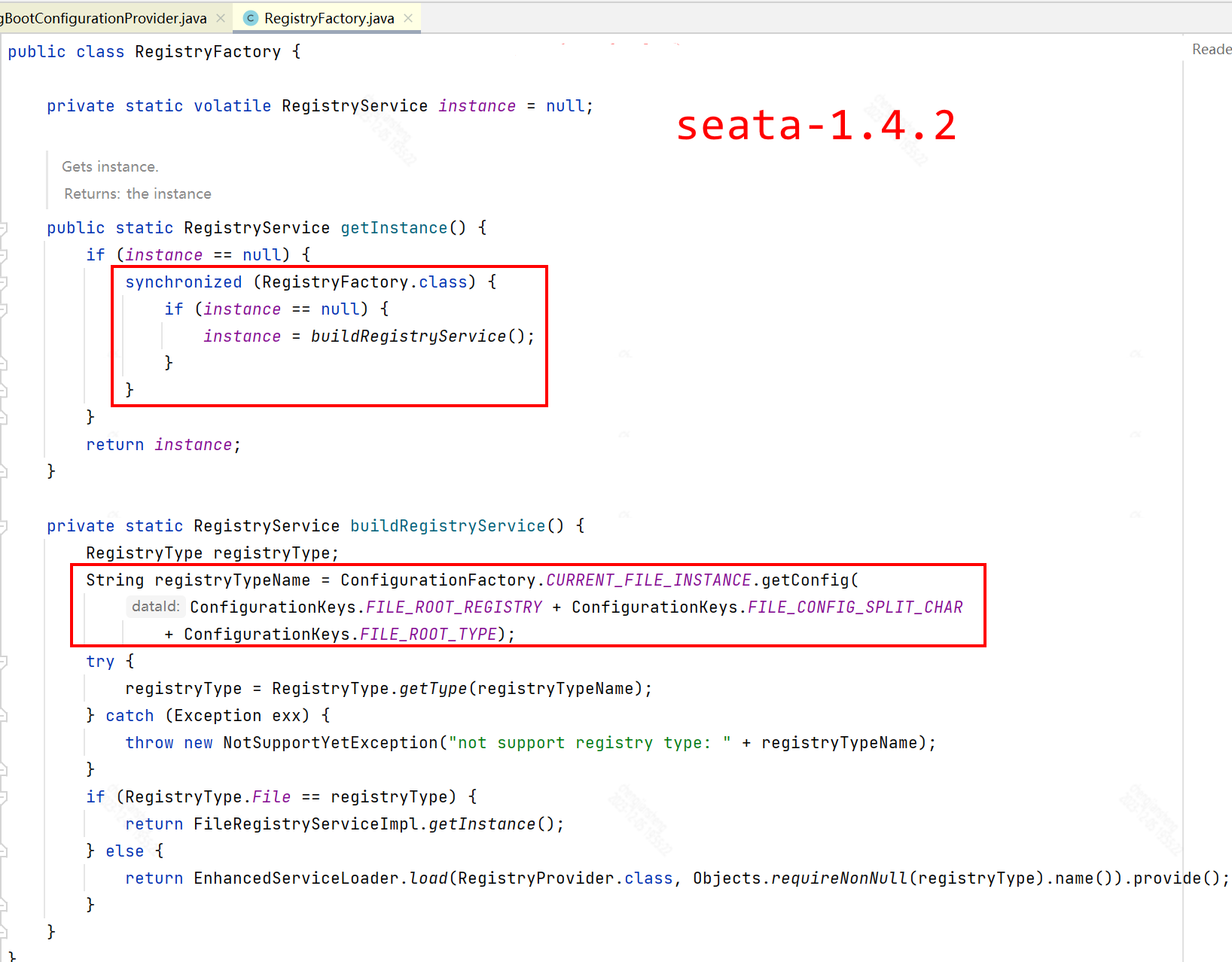The width and height of the screenshot is (1232, 962).
Task: Switch to the BootConfigurationProvider.java tab
Action: point(104,18)
